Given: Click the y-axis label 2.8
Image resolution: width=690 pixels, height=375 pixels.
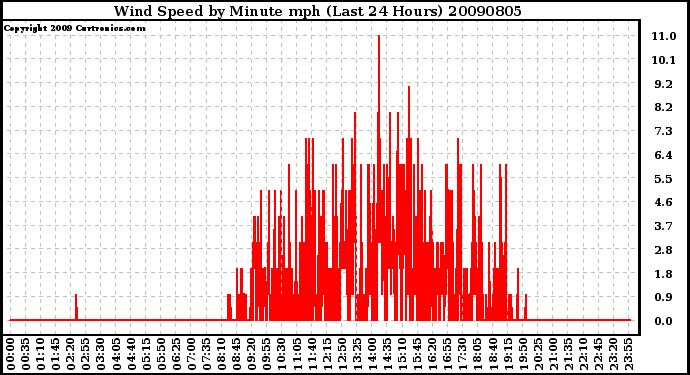Looking at the screenshot, I should pos(664,250).
